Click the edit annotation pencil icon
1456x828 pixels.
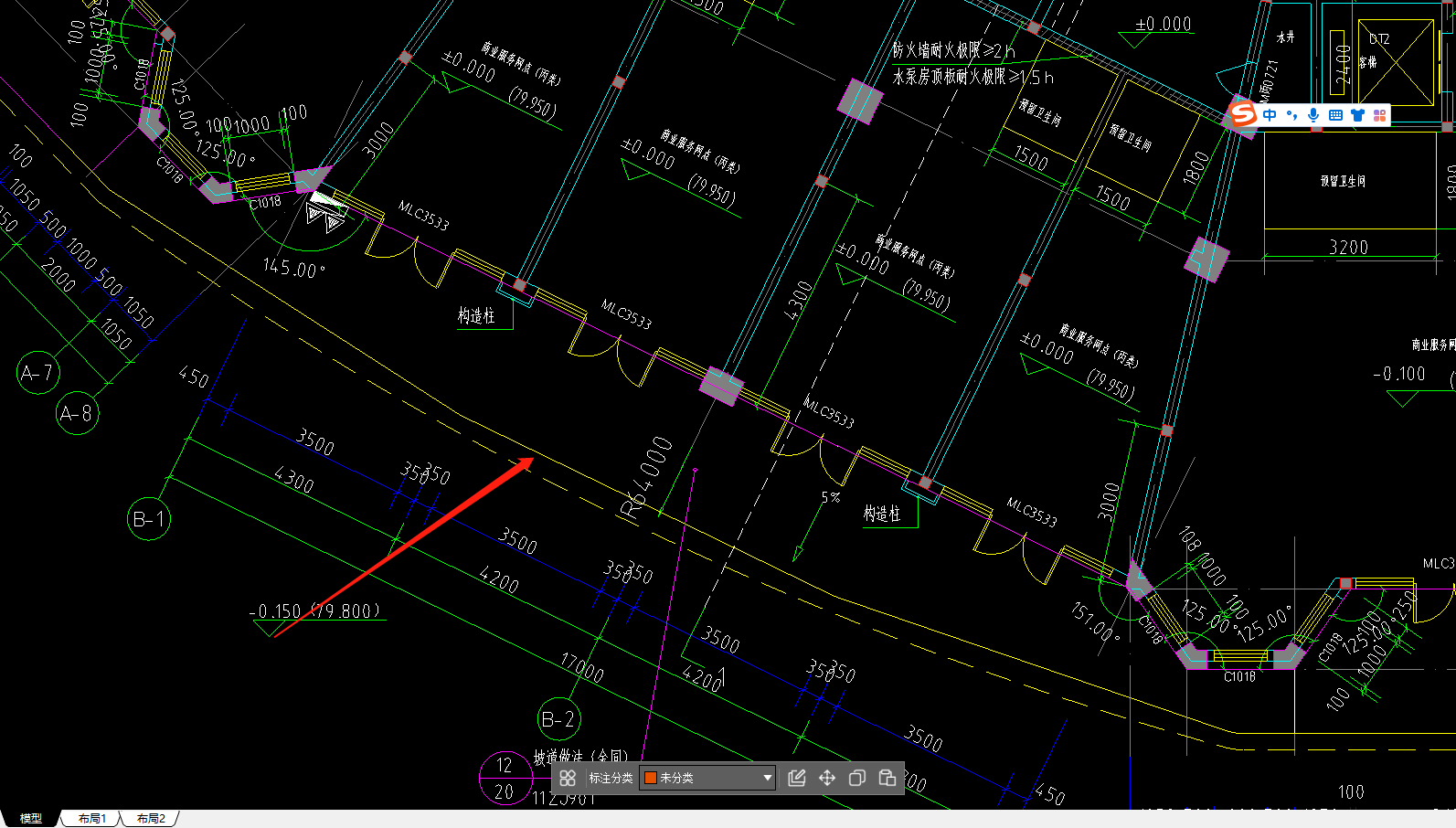click(x=797, y=778)
